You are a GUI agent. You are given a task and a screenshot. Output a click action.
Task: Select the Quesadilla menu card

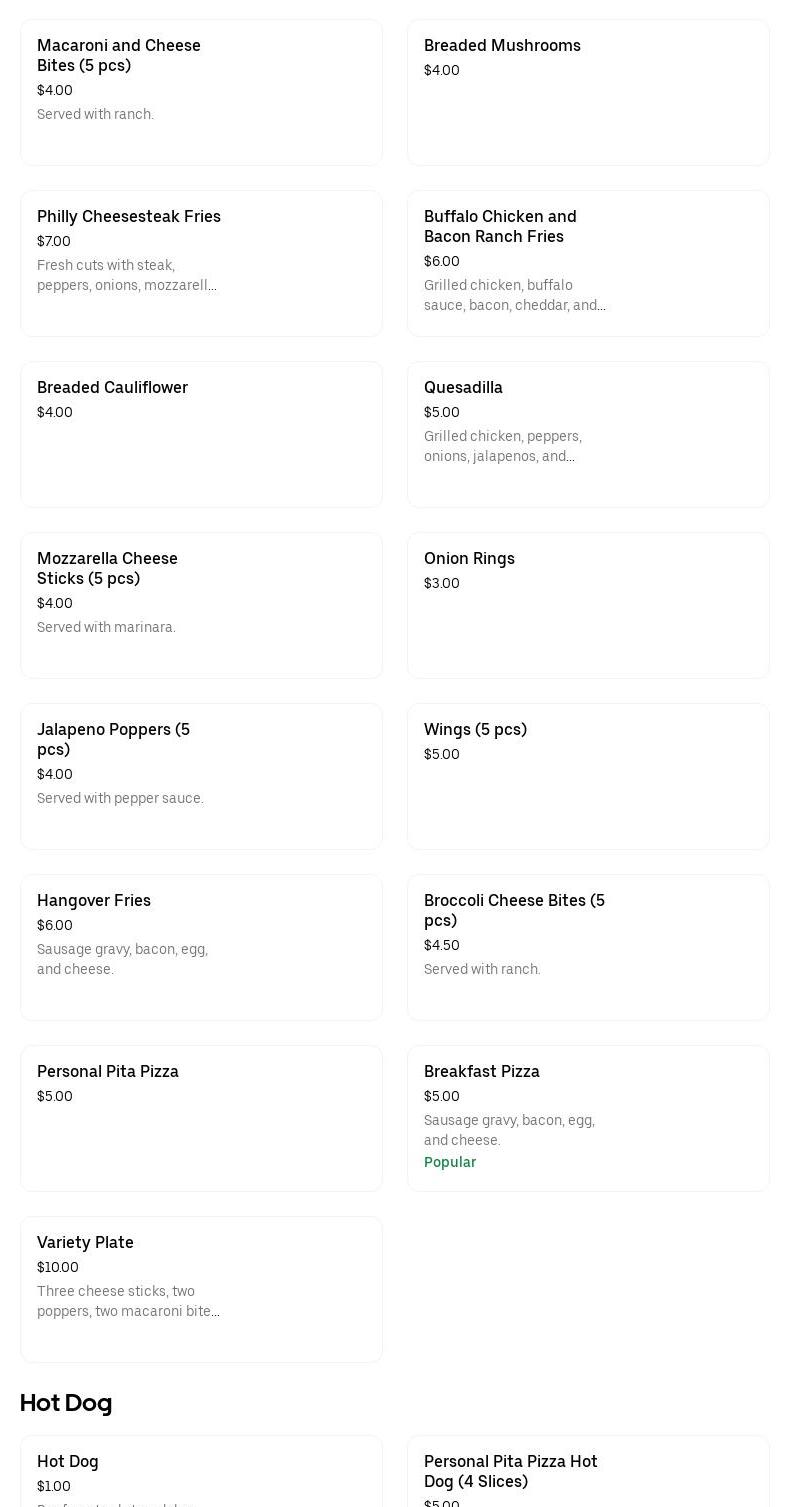pyautogui.click(x=588, y=434)
